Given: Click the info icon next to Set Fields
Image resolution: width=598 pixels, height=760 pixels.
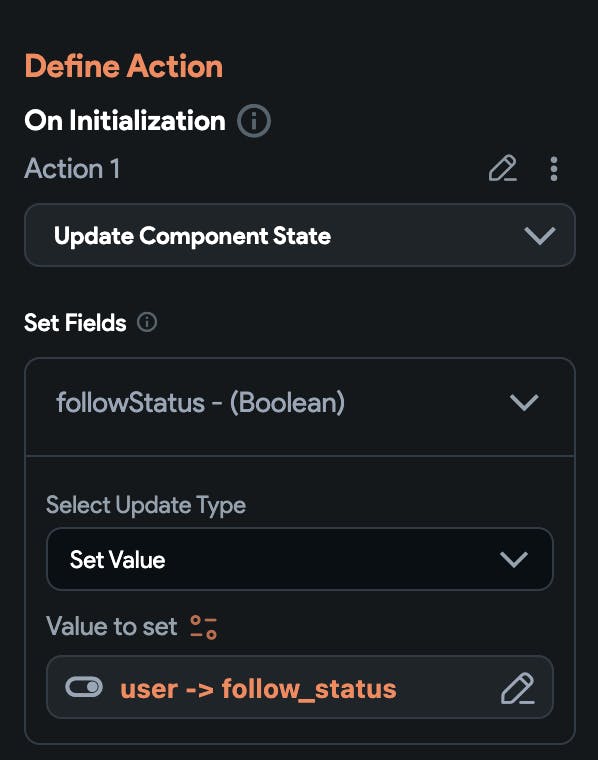Looking at the screenshot, I should coord(147,322).
